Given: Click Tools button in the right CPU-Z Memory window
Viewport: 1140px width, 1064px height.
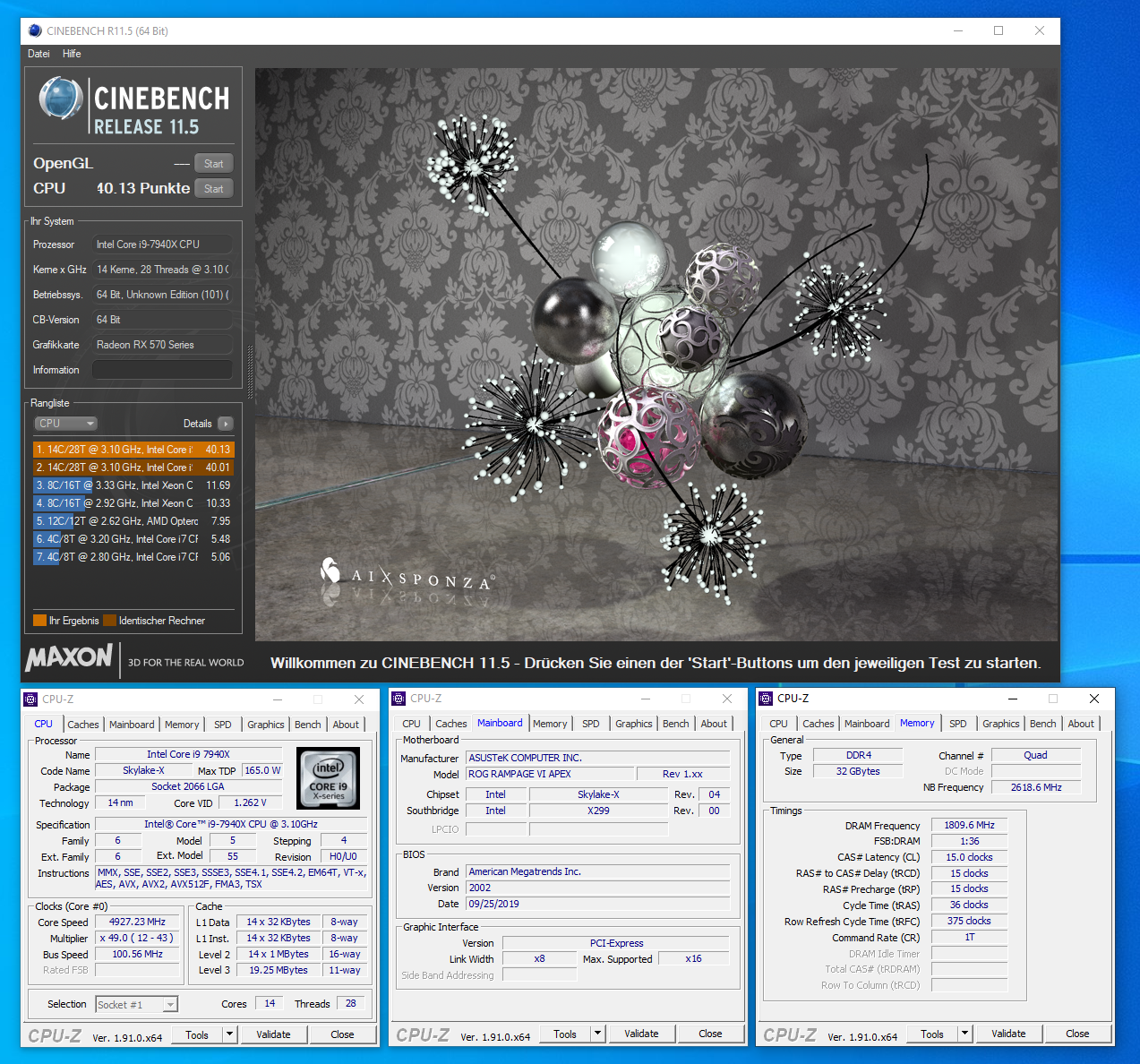Looking at the screenshot, I should pyautogui.click(x=932, y=1034).
